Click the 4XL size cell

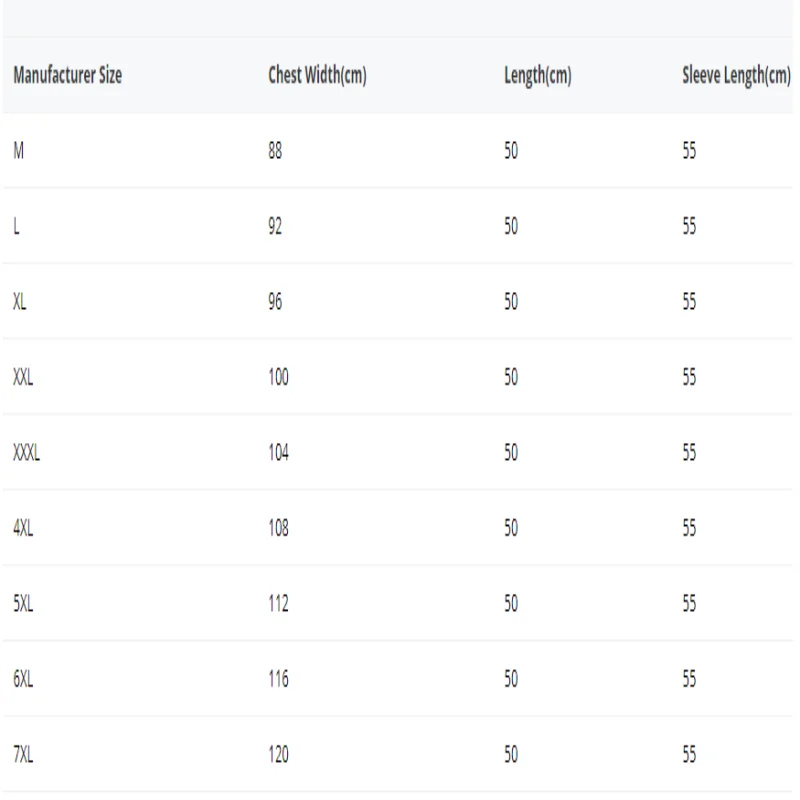pyautogui.click(x=23, y=529)
